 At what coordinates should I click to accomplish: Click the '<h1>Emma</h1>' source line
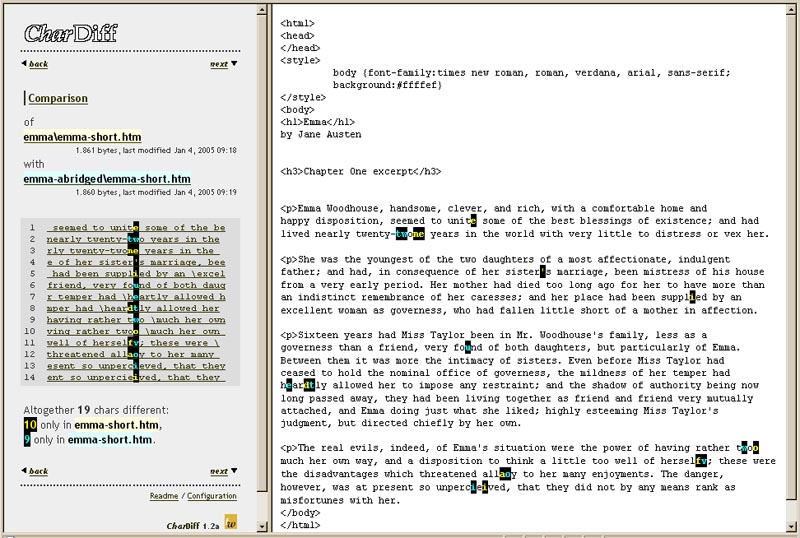point(317,122)
